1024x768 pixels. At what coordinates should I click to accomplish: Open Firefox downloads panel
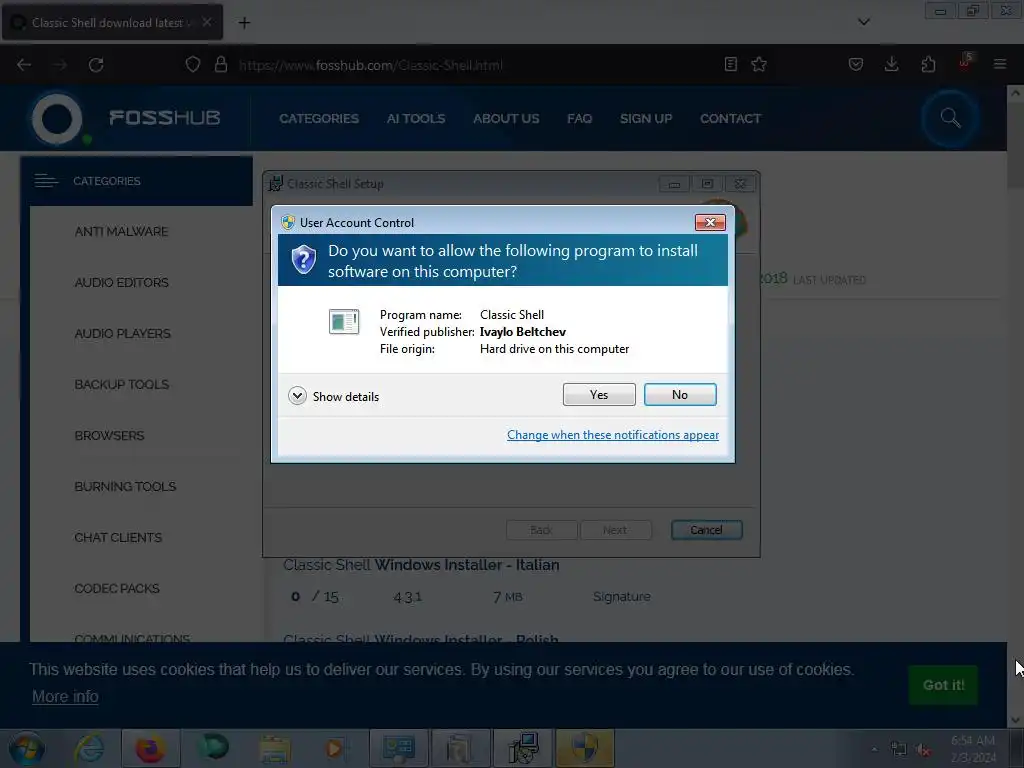tap(891, 64)
